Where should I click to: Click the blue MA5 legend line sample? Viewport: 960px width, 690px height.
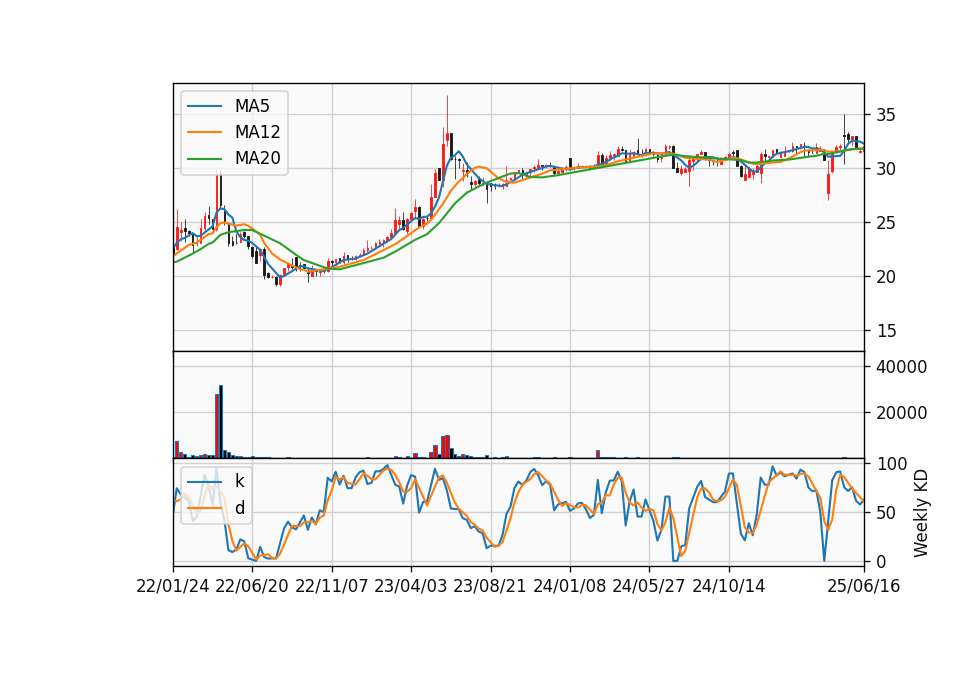(204, 107)
